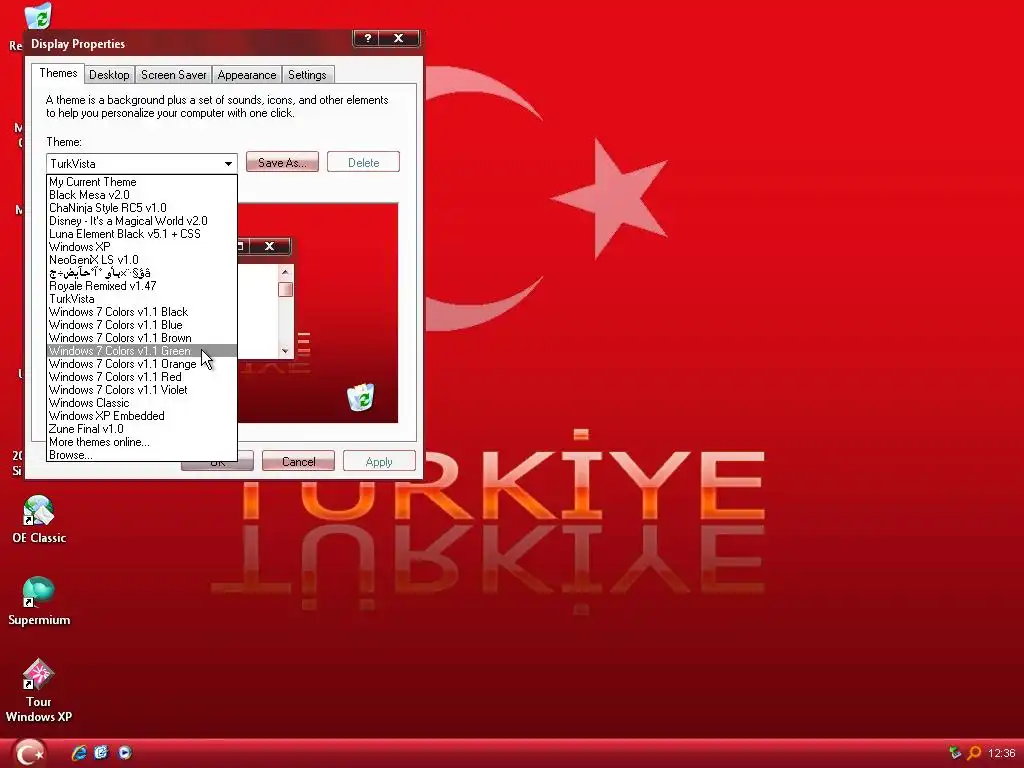The height and width of the screenshot is (768, 1024).
Task: Select Windows 7 Colors v1.1 Violet
Action: (x=142, y=390)
